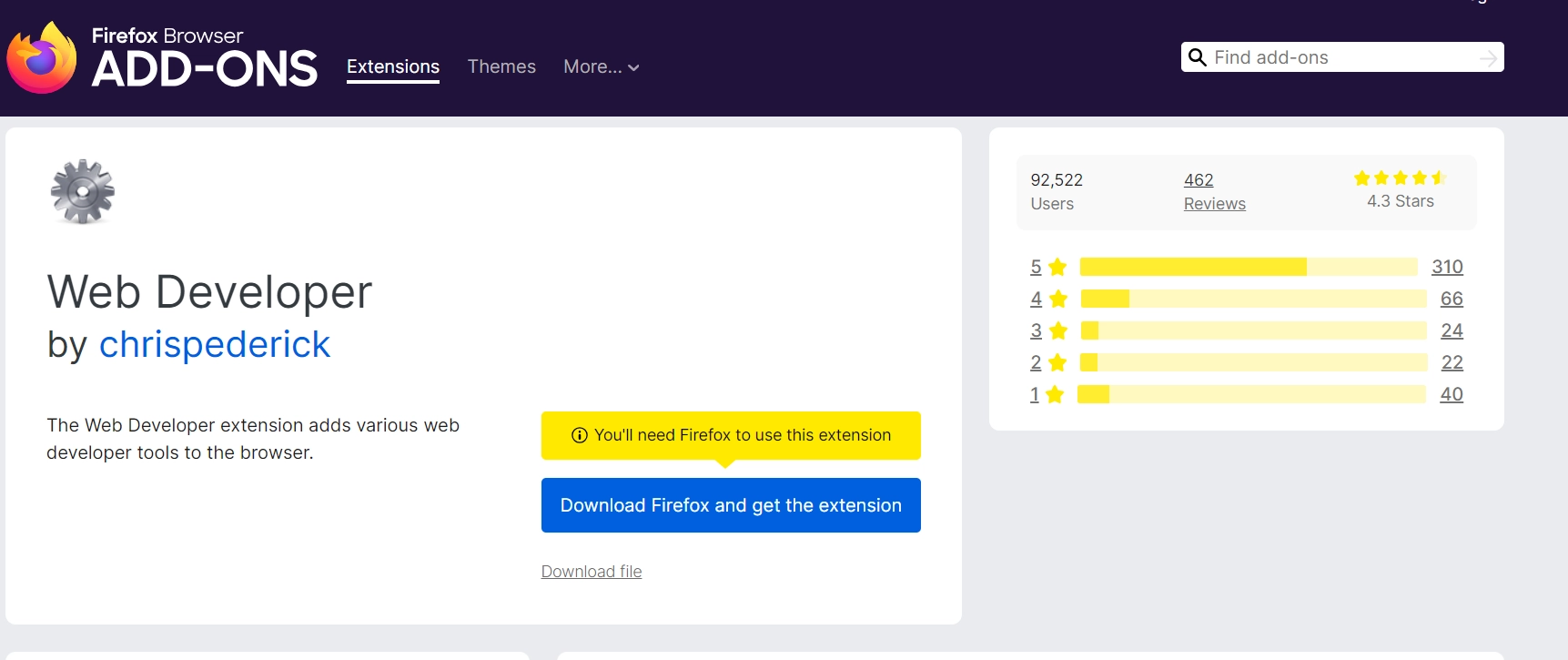The image size is (1568, 660).
Task: Switch to the Themes tab
Action: (x=501, y=66)
